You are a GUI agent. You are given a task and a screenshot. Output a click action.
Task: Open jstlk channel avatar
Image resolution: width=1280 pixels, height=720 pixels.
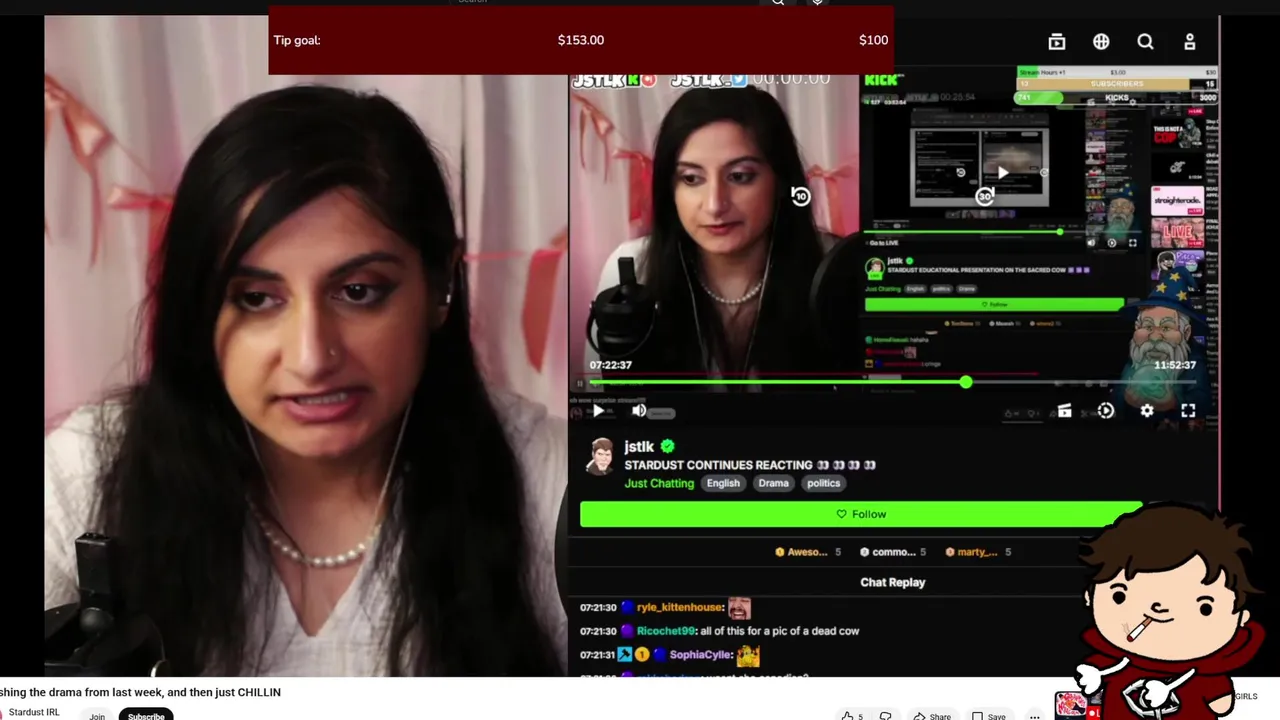click(600, 456)
